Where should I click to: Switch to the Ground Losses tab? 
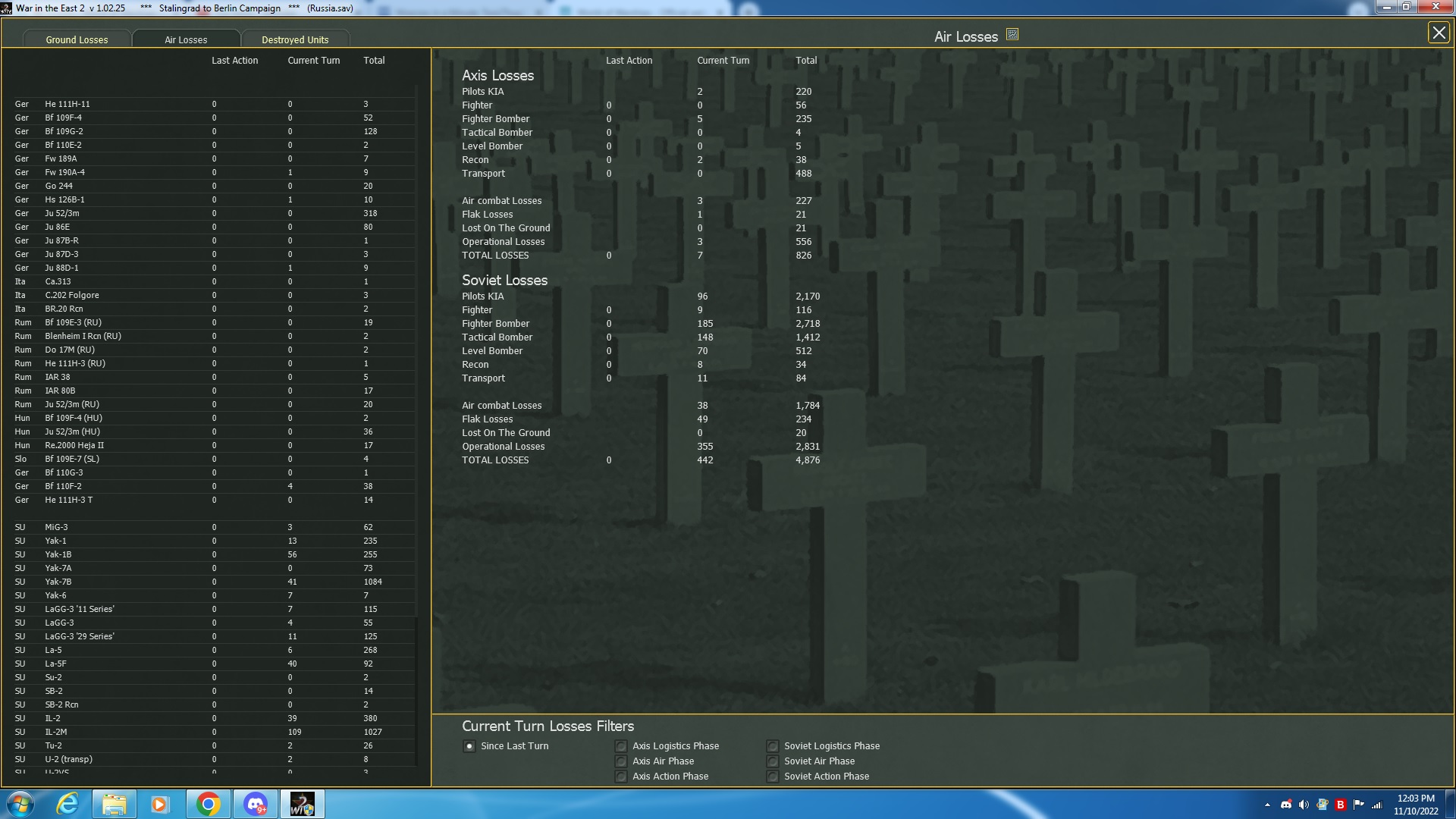tap(77, 39)
